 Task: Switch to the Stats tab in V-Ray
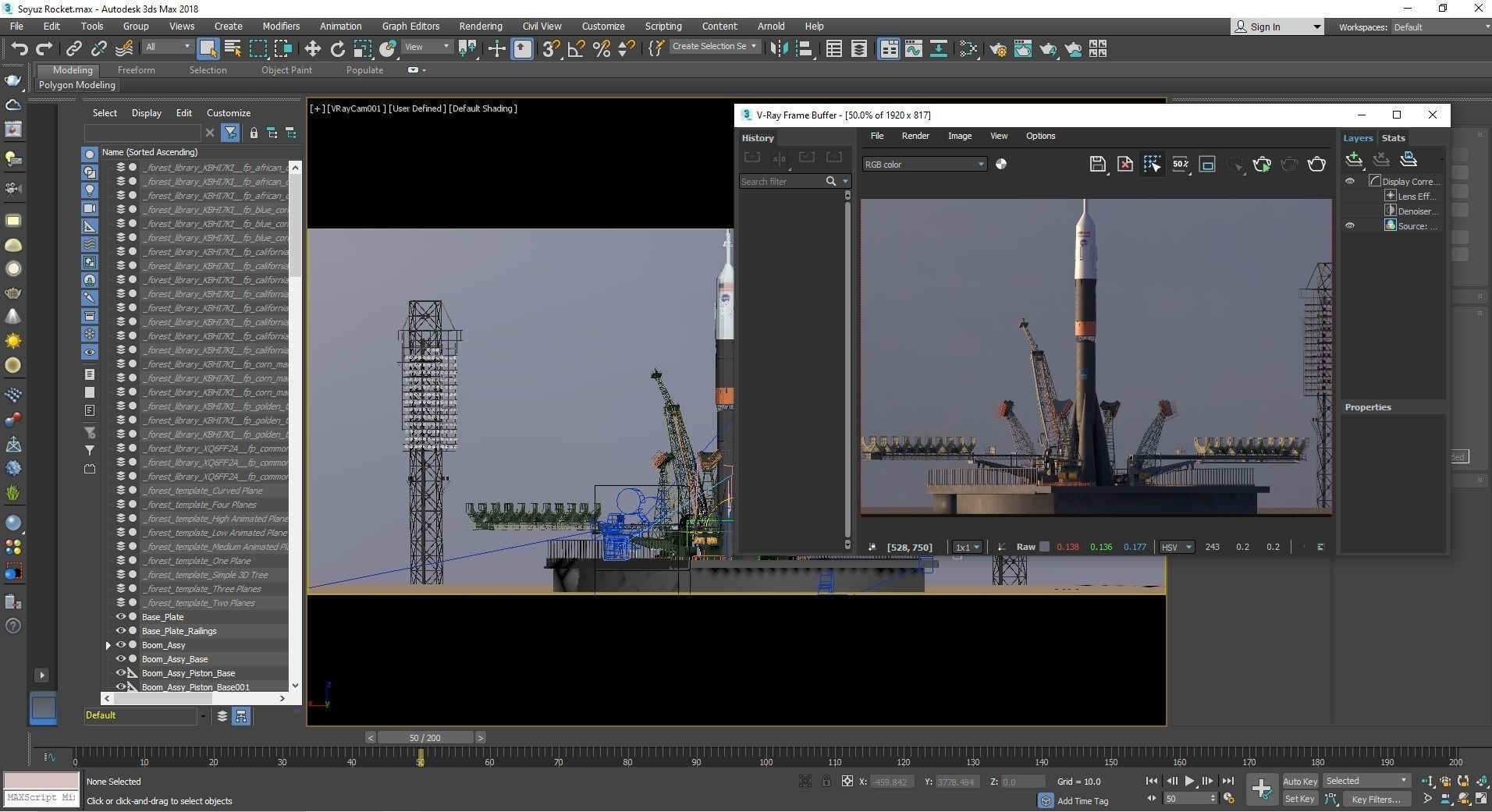[x=1393, y=138]
